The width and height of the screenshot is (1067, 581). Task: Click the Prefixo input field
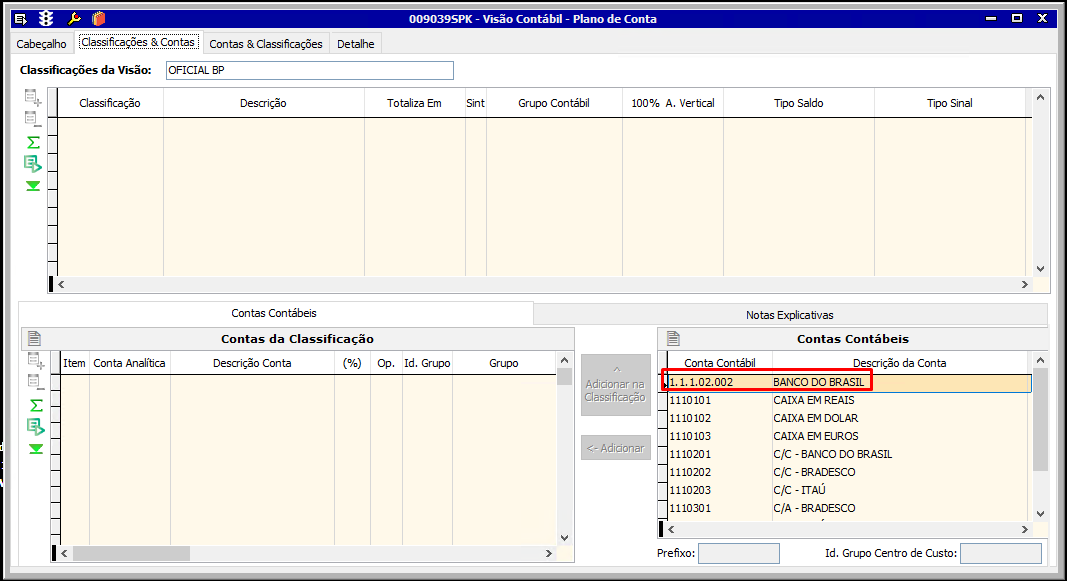738,553
